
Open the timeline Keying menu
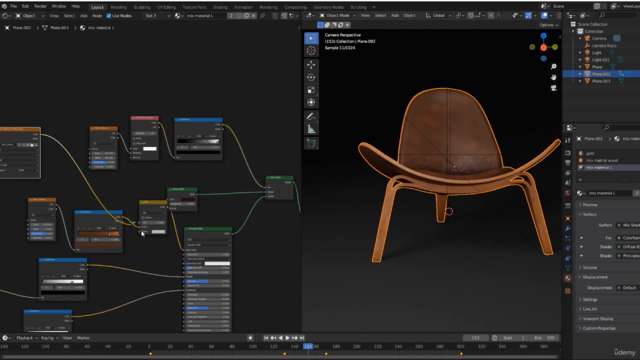pos(49,338)
